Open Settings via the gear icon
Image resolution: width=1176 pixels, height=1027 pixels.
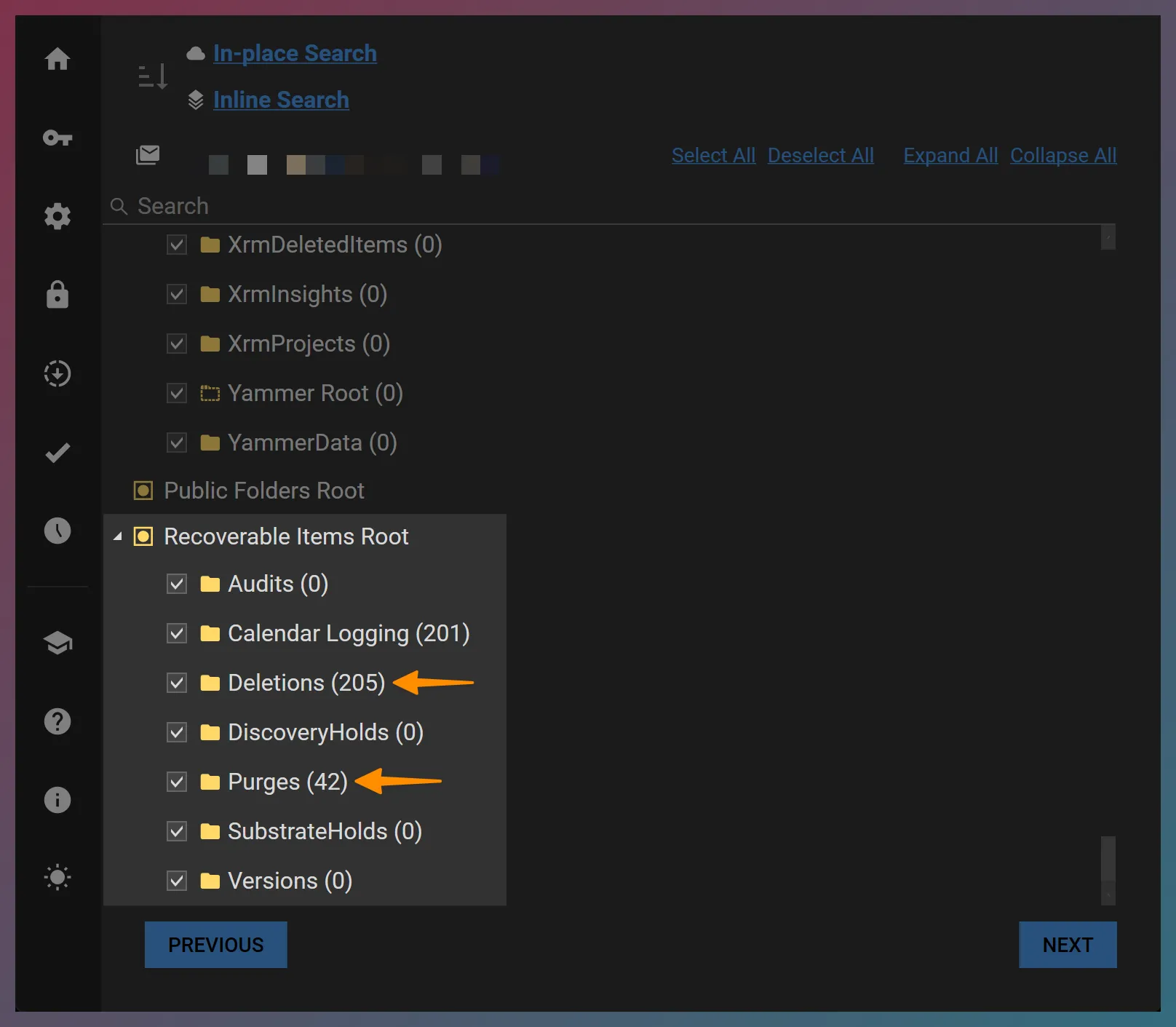pyautogui.click(x=57, y=216)
